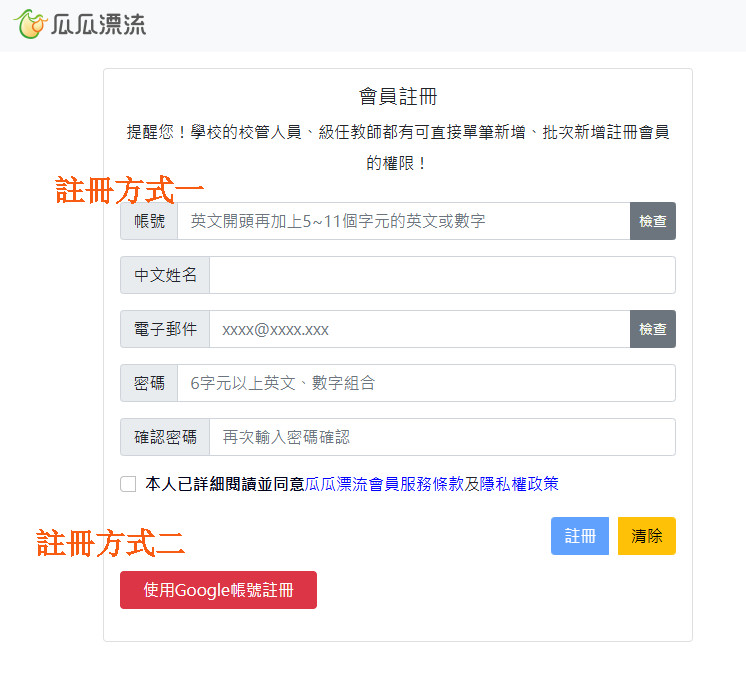This screenshot has height=690, width=746.
Task: Select the 電子郵件 input with xxxx@xxxx.xxx placeholder
Action: [418, 329]
